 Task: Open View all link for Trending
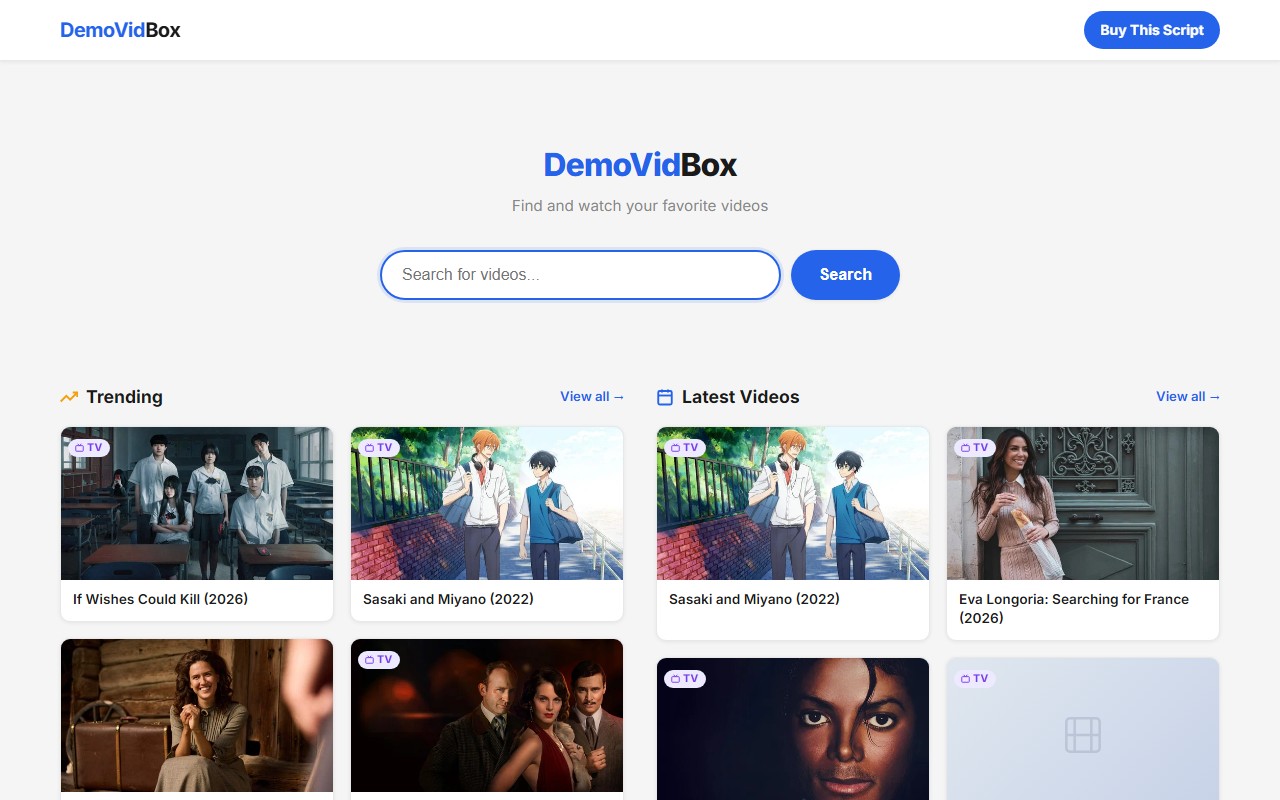pyautogui.click(x=592, y=396)
